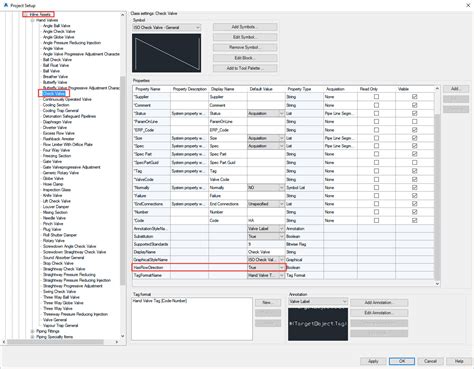
Task: Toggle Visible checkbox for Comment row
Action: pyautogui.click(x=414, y=105)
